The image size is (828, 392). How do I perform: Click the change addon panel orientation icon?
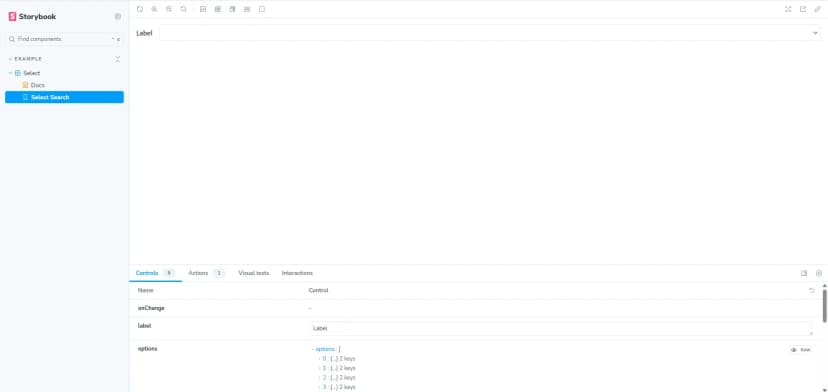pyautogui.click(x=804, y=273)
